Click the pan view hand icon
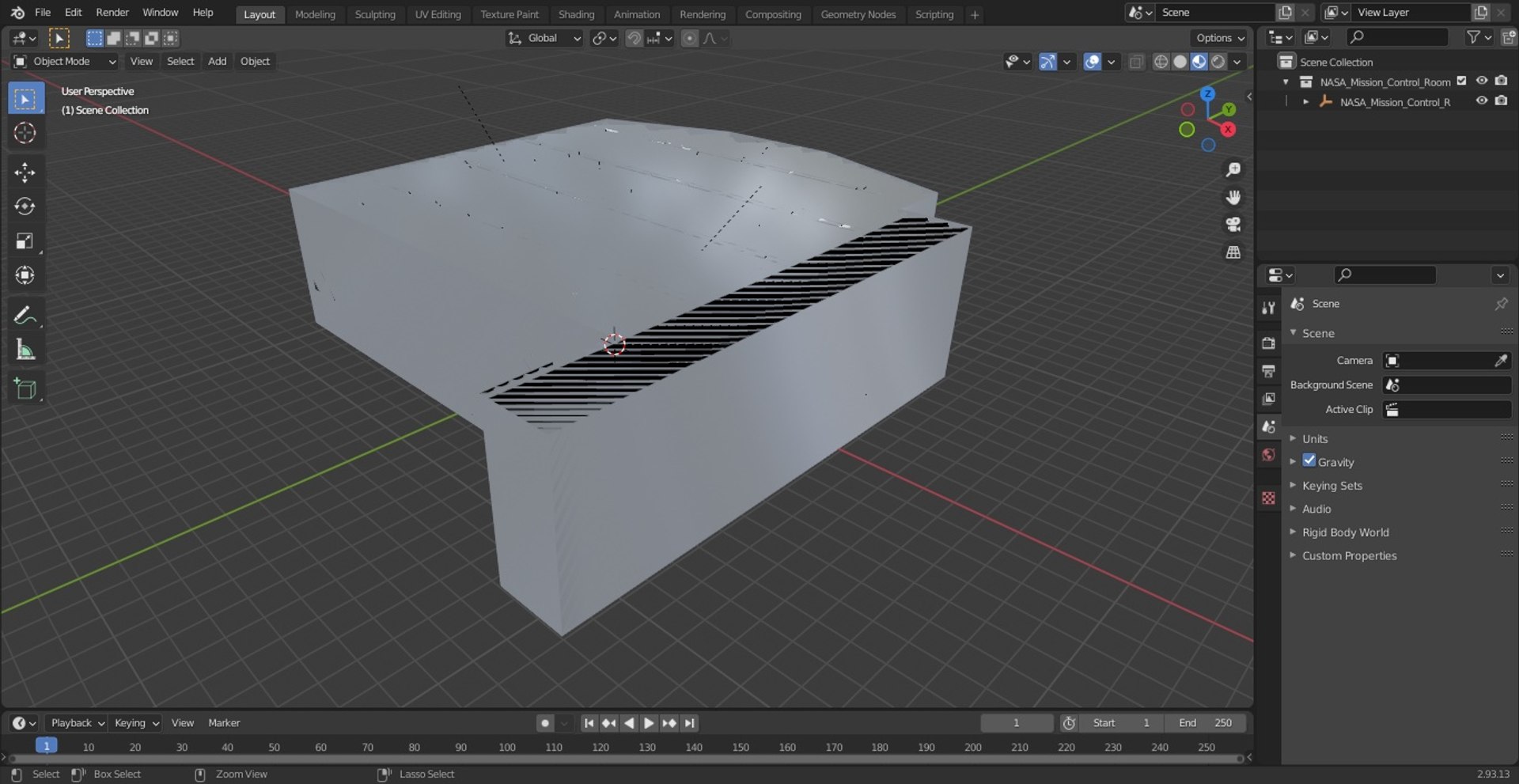 [x=1233, y=198]
